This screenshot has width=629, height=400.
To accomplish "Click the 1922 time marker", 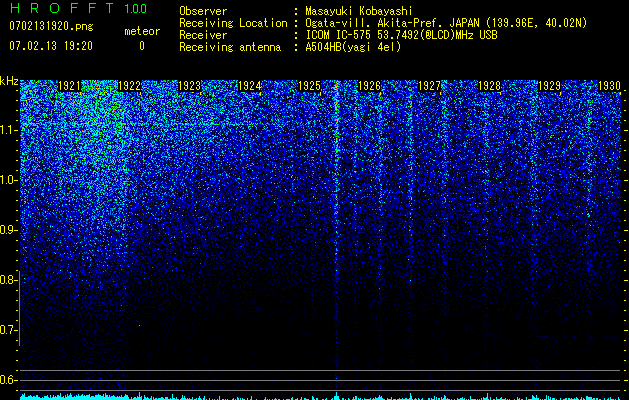I will 130,86.
